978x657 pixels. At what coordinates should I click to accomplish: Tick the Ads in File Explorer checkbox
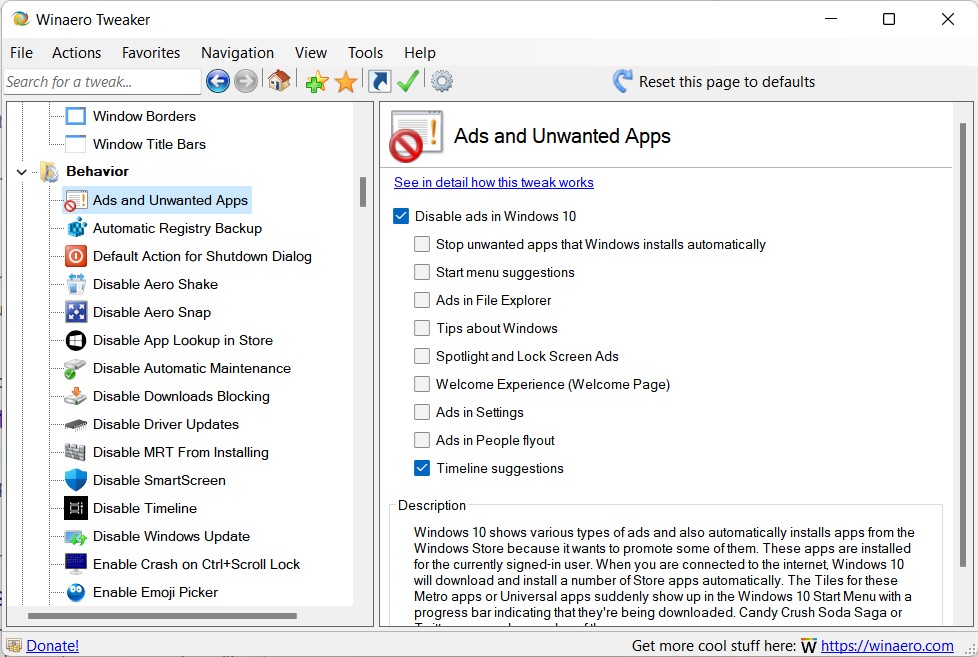pos(422,300)
